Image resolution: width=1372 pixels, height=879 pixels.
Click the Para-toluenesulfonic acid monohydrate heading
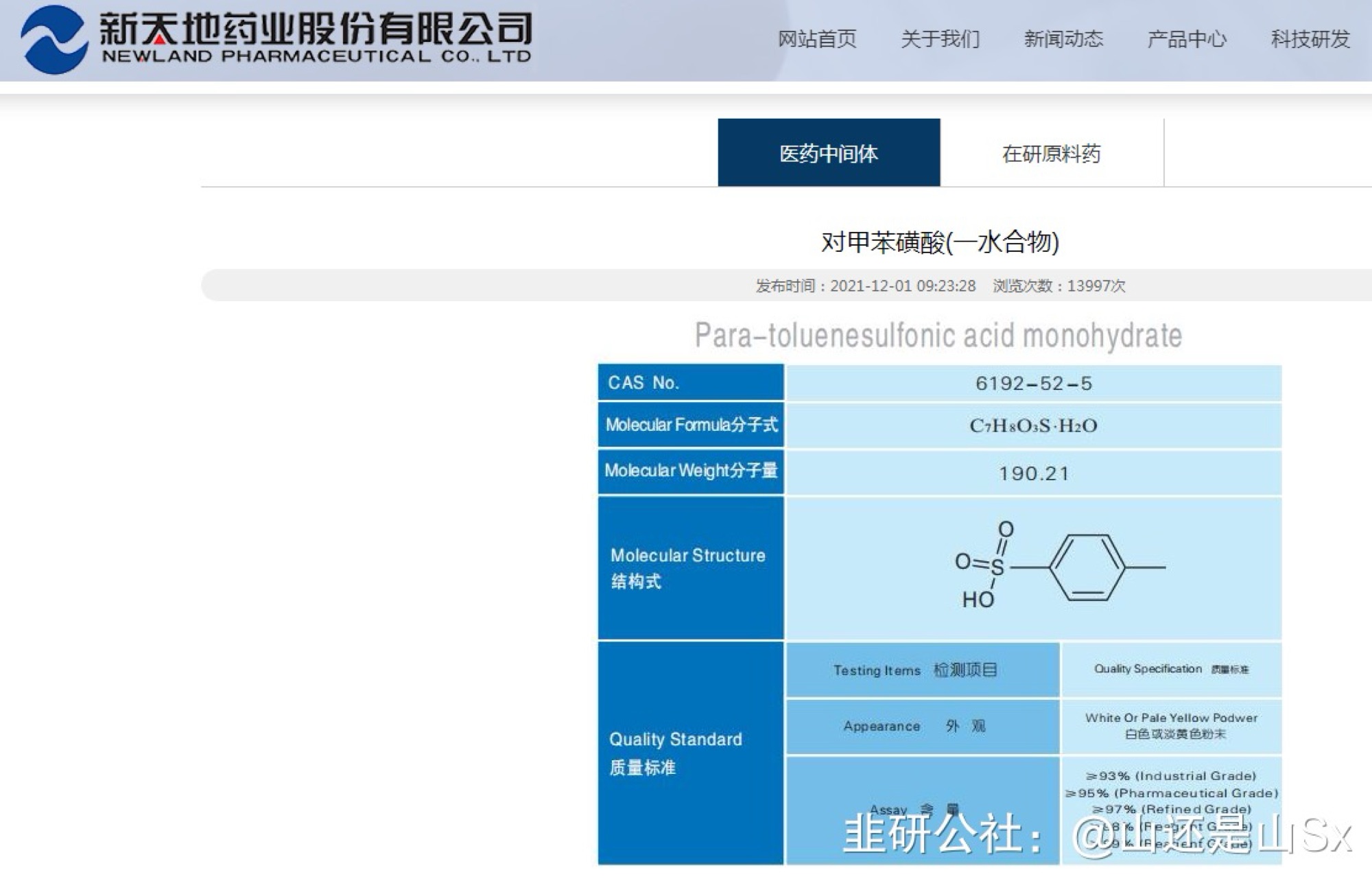coord(938,336)
